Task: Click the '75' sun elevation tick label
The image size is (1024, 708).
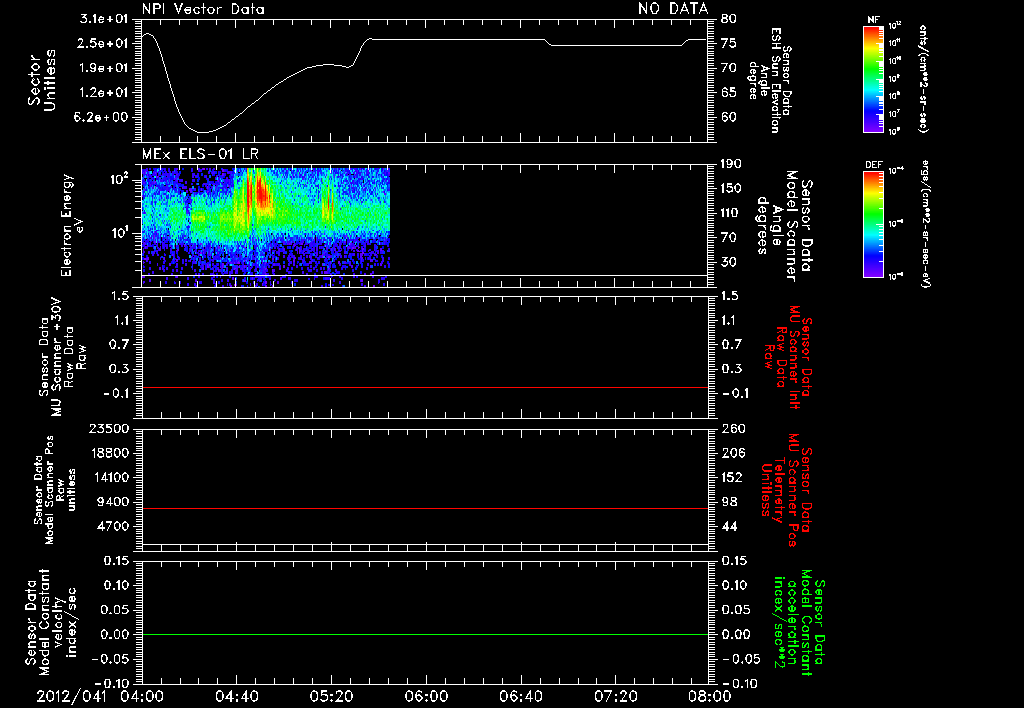Action: 729,43
